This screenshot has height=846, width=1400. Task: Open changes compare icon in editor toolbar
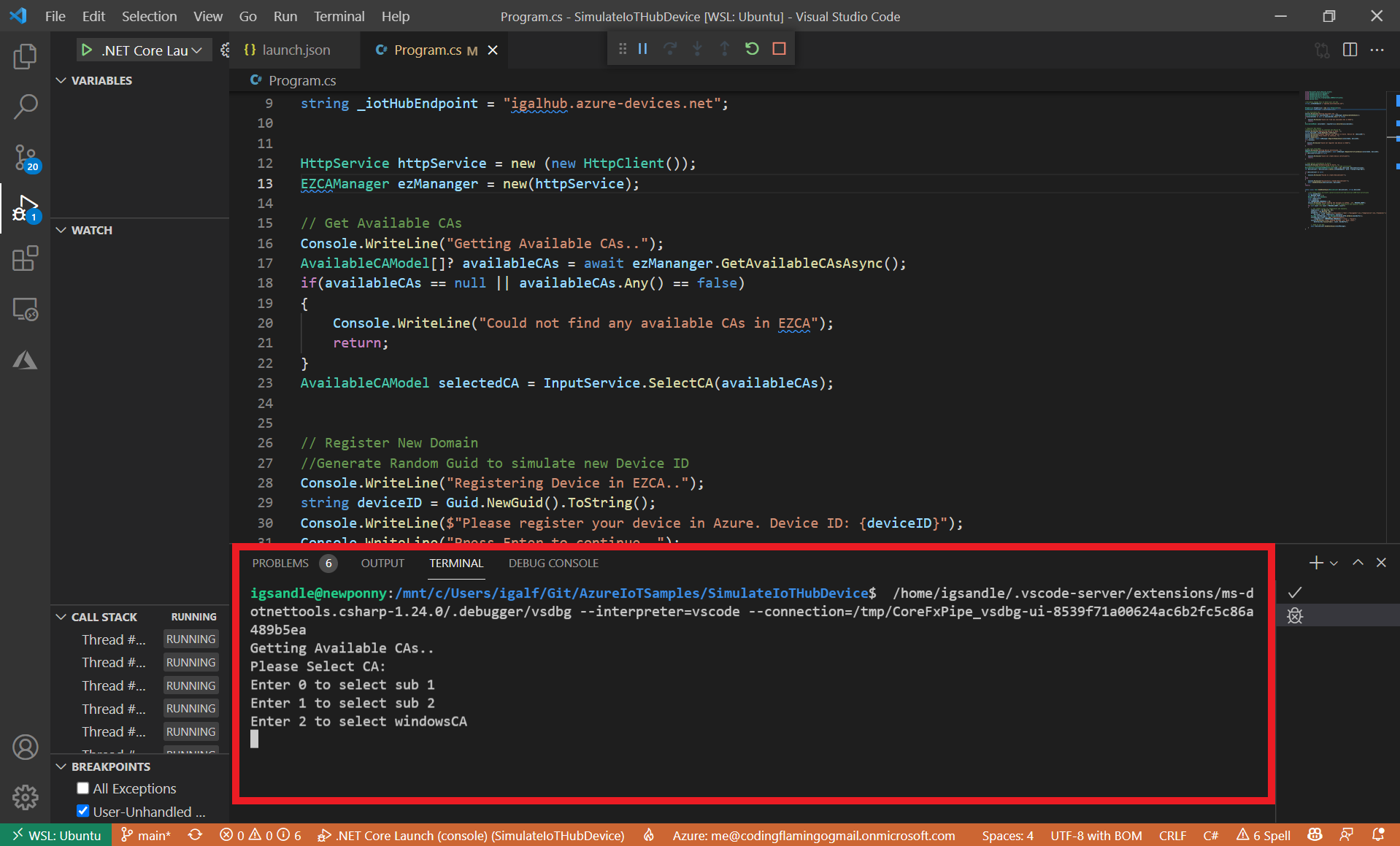(x=1322, y=50)
